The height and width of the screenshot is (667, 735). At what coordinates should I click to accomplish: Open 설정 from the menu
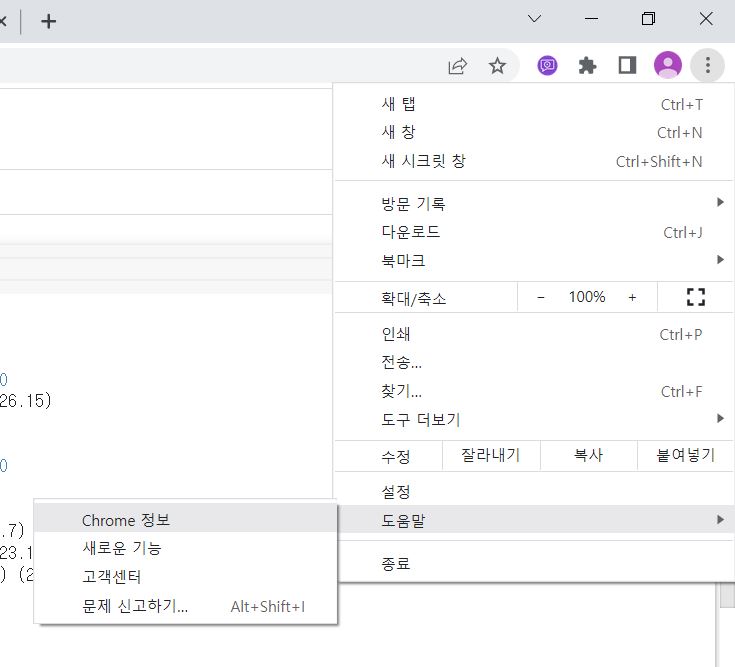[534, 492]
